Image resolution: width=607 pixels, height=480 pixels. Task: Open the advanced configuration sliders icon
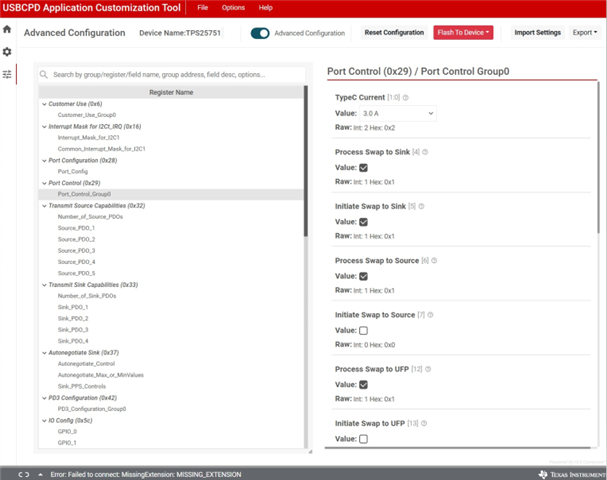click(x=7, y=74)
